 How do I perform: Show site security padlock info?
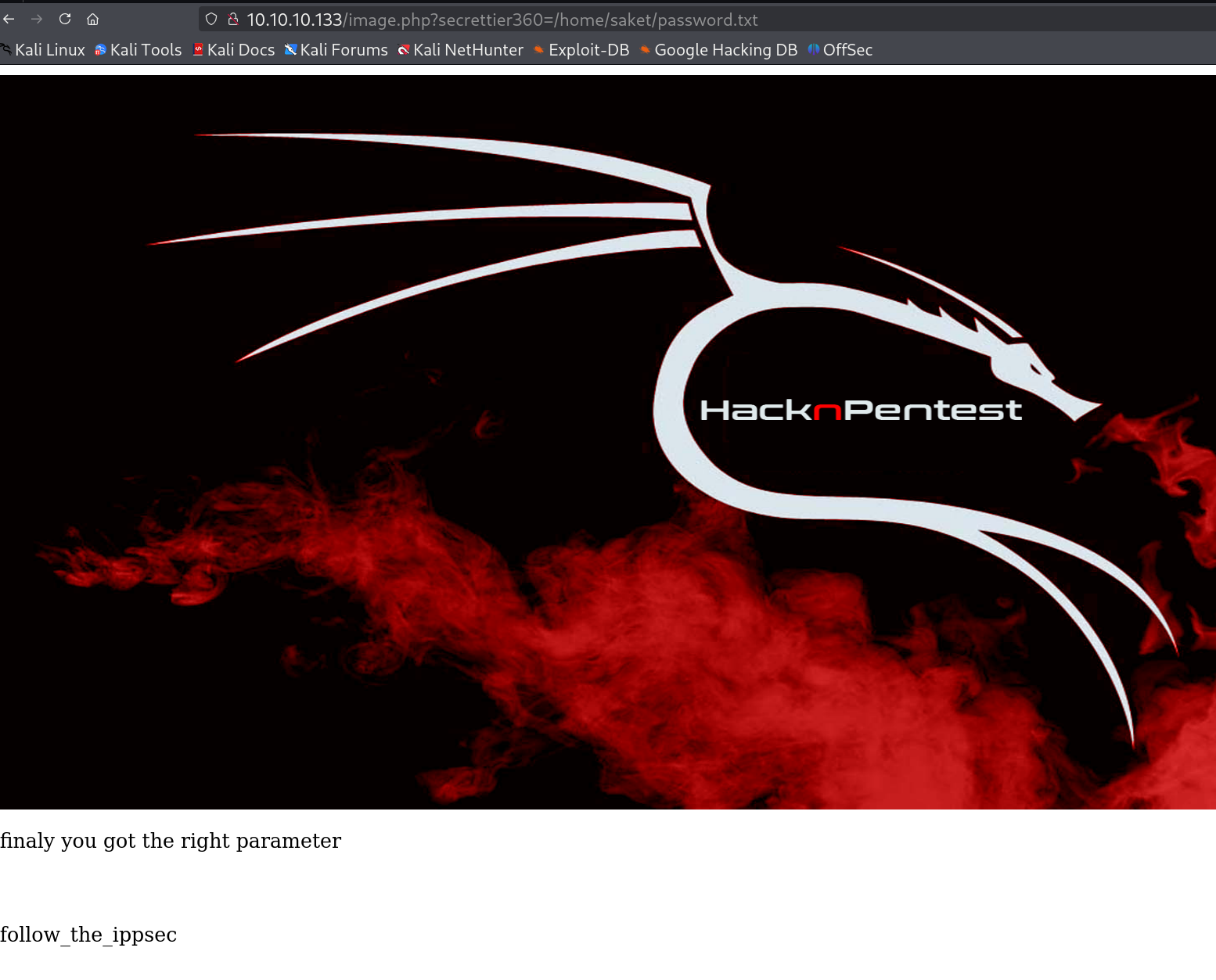tap(232, 19)
